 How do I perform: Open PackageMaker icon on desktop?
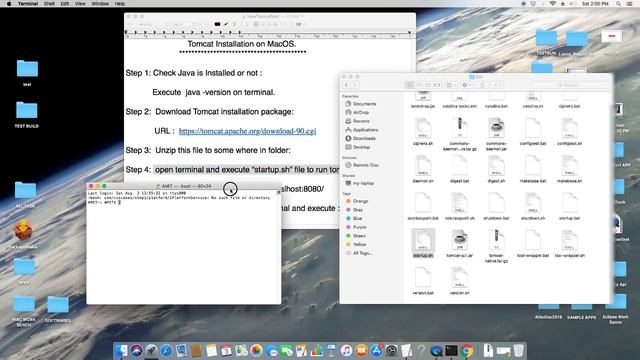point(23,234)
